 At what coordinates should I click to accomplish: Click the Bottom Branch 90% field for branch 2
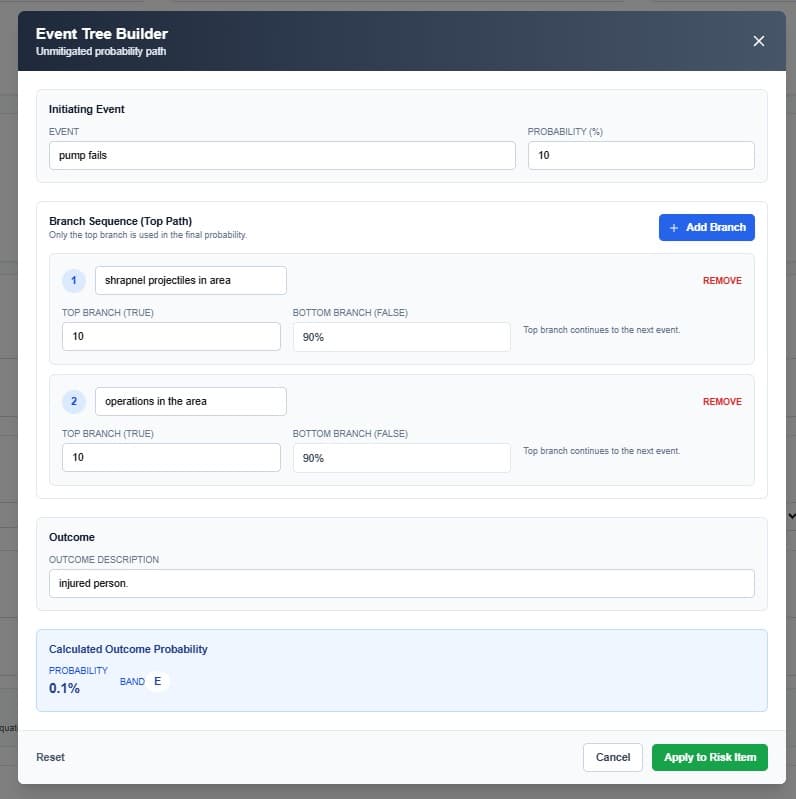pos(401,458)
